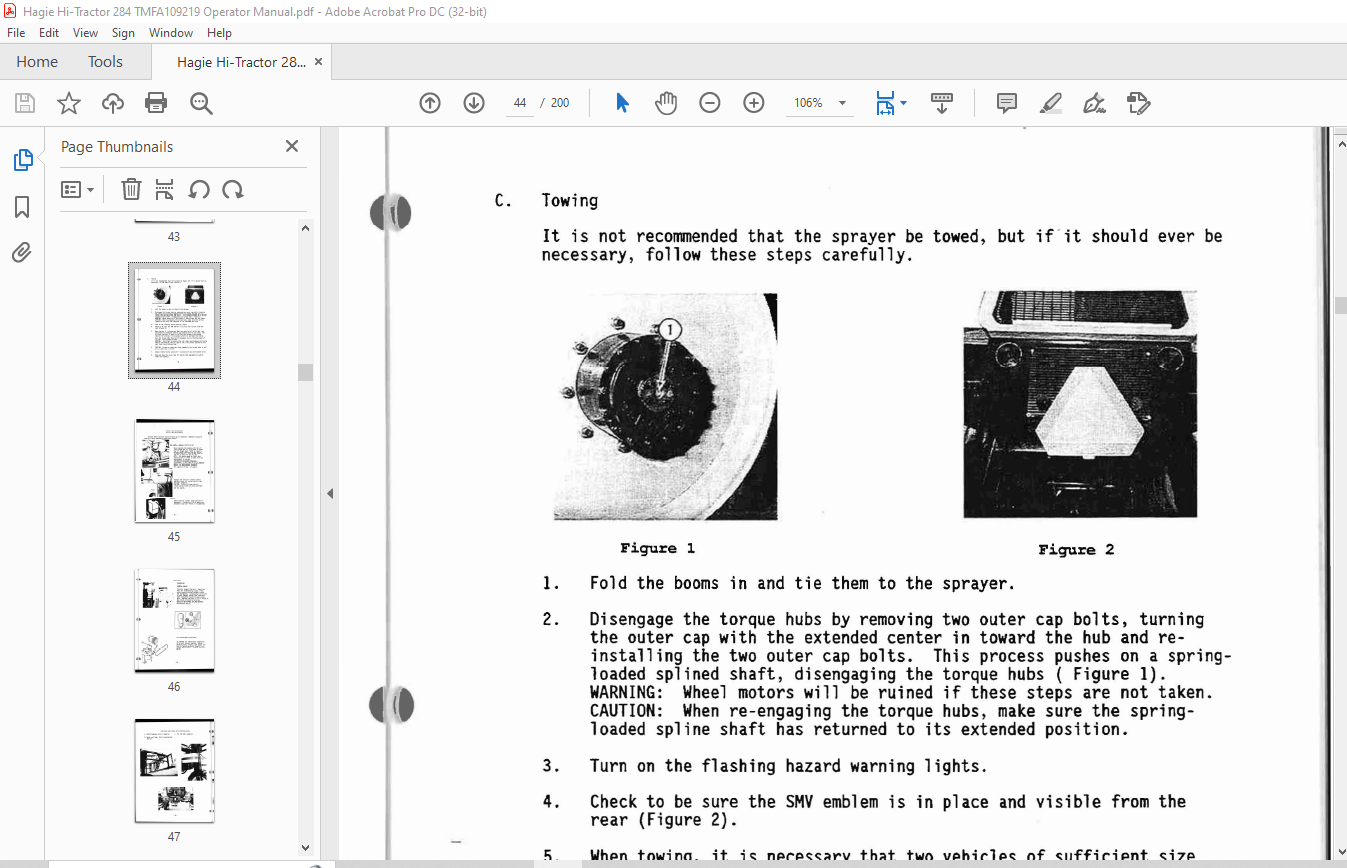Print the document with printer icon
1347x868 pixels.
click(x=156, y=103)
